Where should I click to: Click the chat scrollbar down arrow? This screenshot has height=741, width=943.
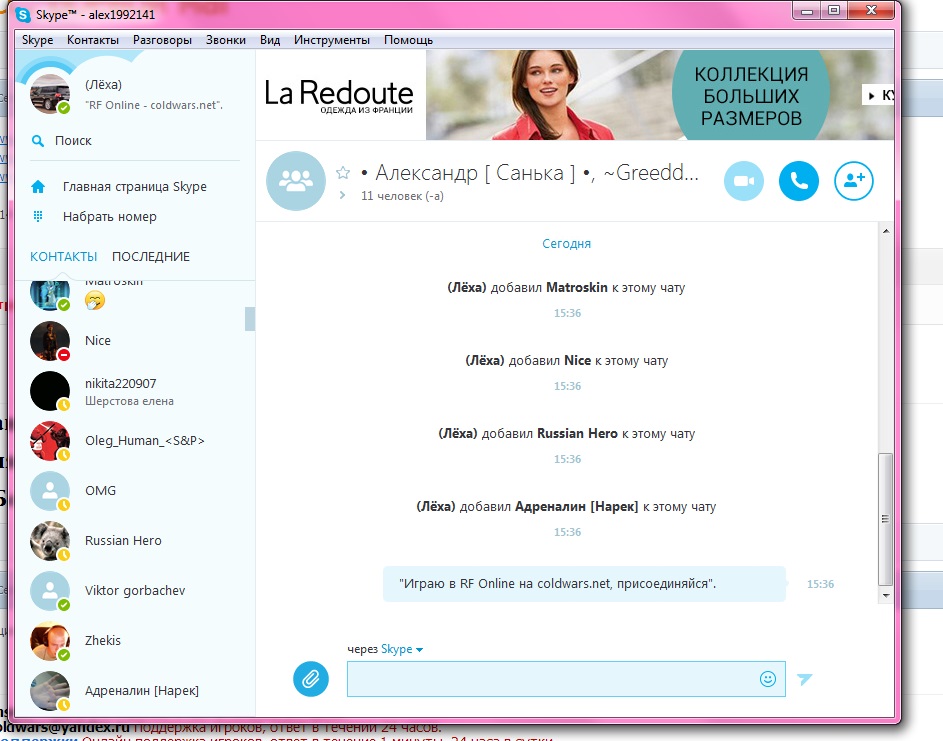point(885,595)
